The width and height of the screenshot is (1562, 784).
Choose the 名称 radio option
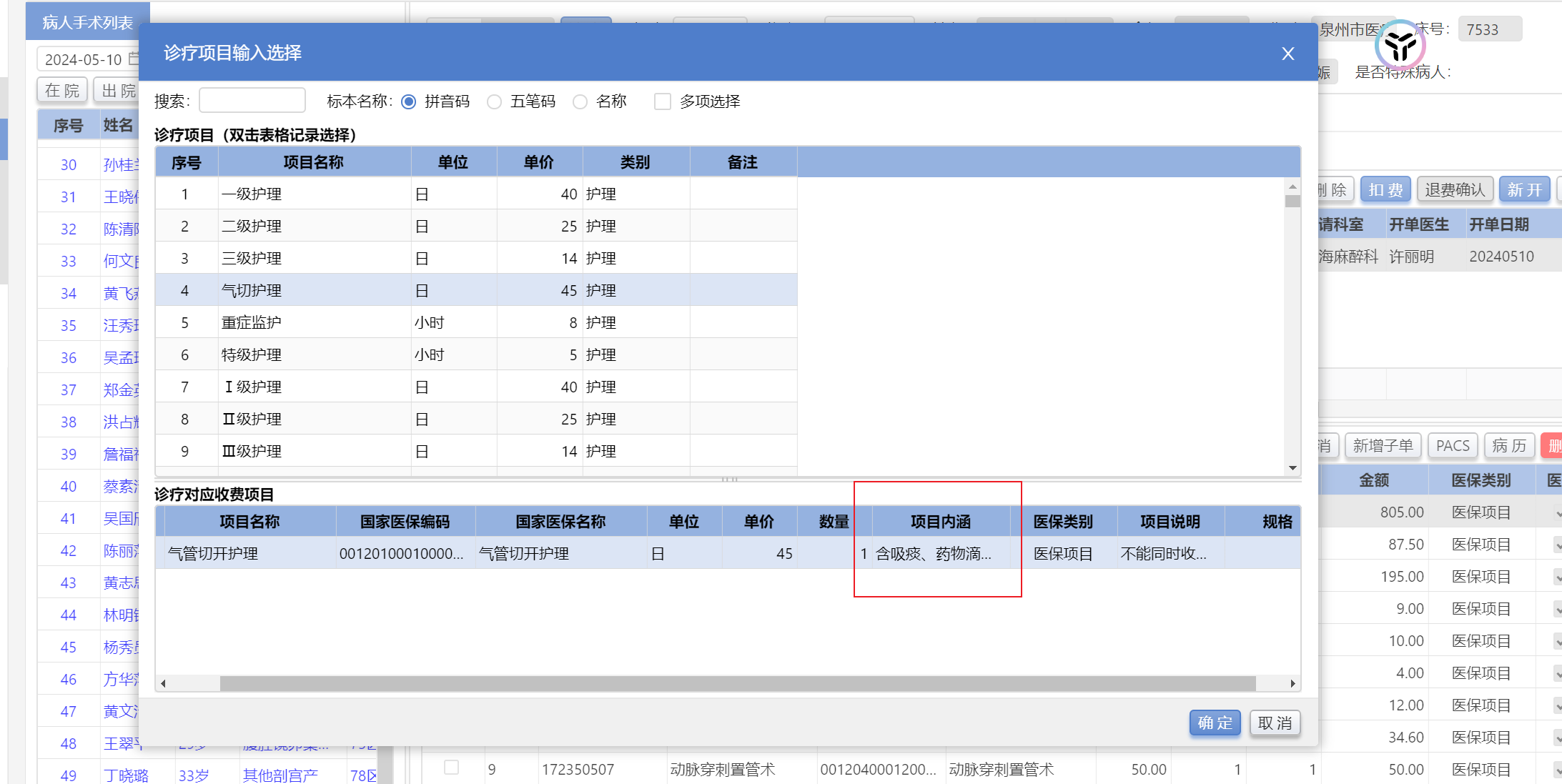click(580, 101)
